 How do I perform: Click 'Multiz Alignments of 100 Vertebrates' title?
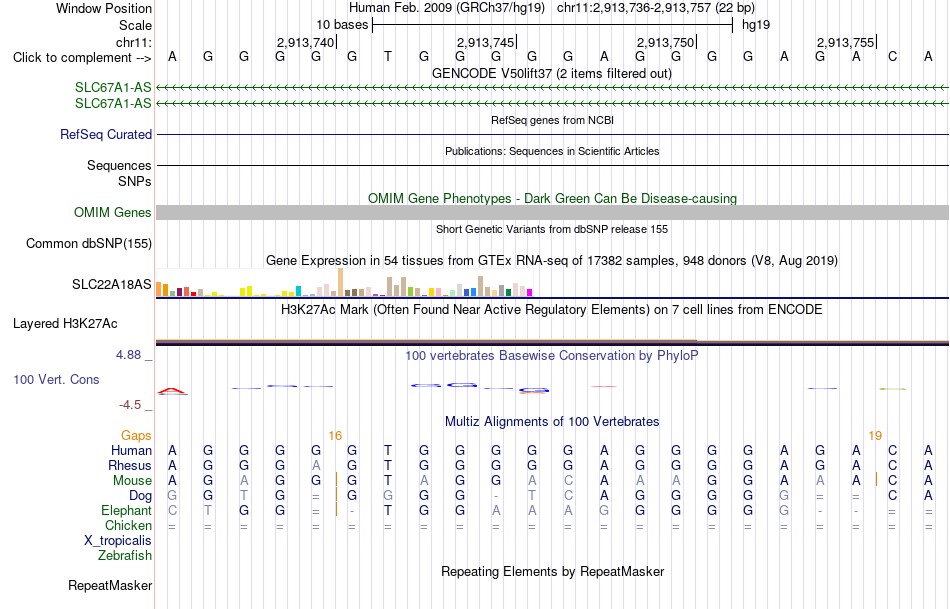click(x=552, y=422)
